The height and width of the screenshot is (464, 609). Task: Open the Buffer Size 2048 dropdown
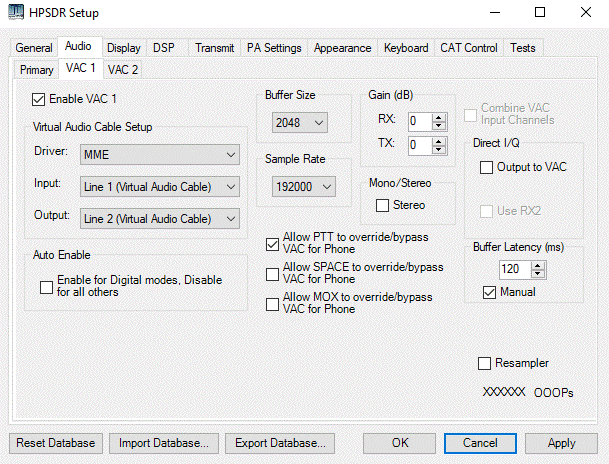[300, 123]
